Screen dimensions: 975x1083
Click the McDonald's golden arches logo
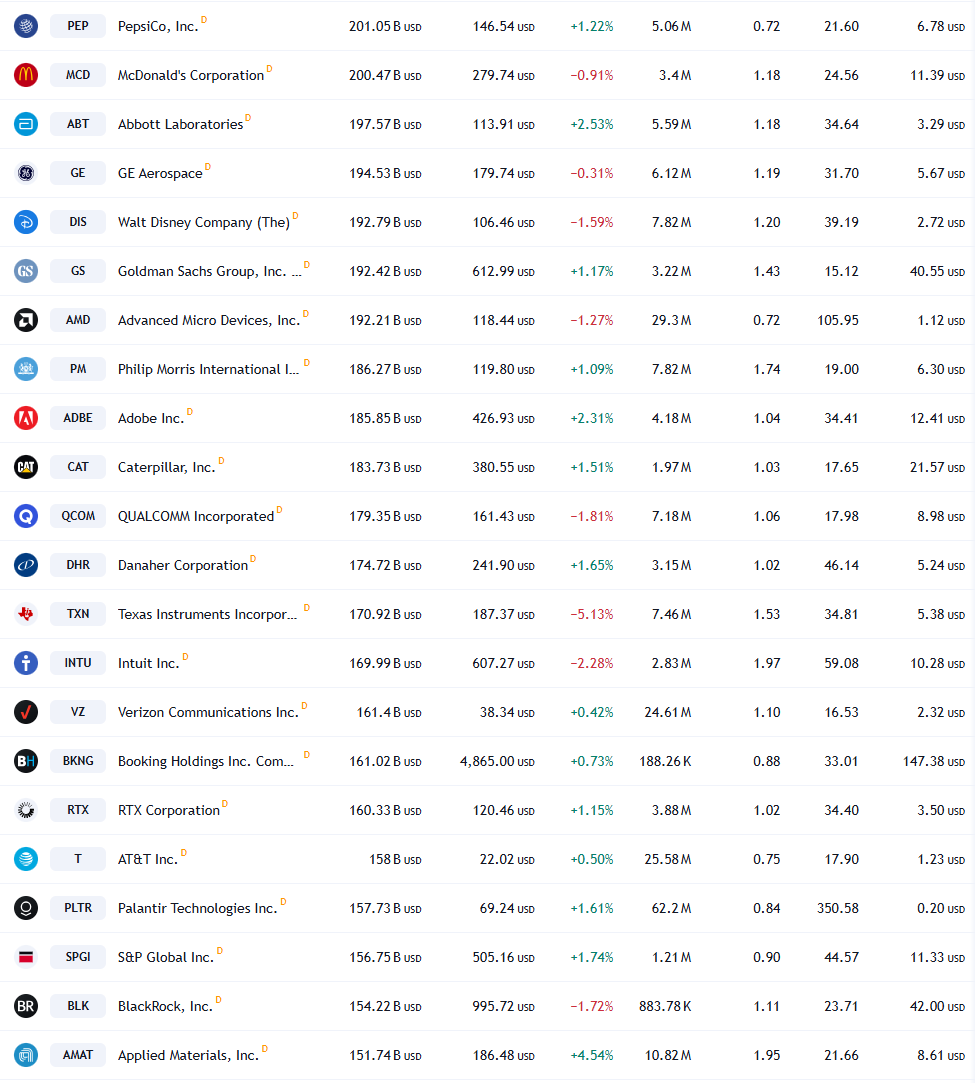26,75
